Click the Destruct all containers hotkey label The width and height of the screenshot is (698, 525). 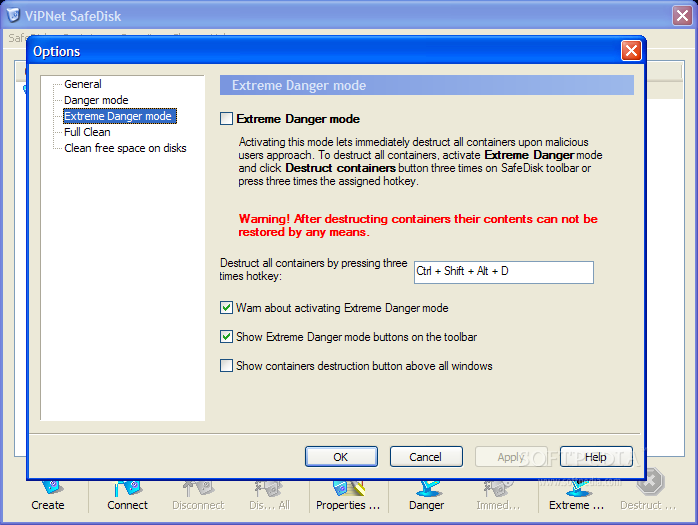click(x=313, y=269)
